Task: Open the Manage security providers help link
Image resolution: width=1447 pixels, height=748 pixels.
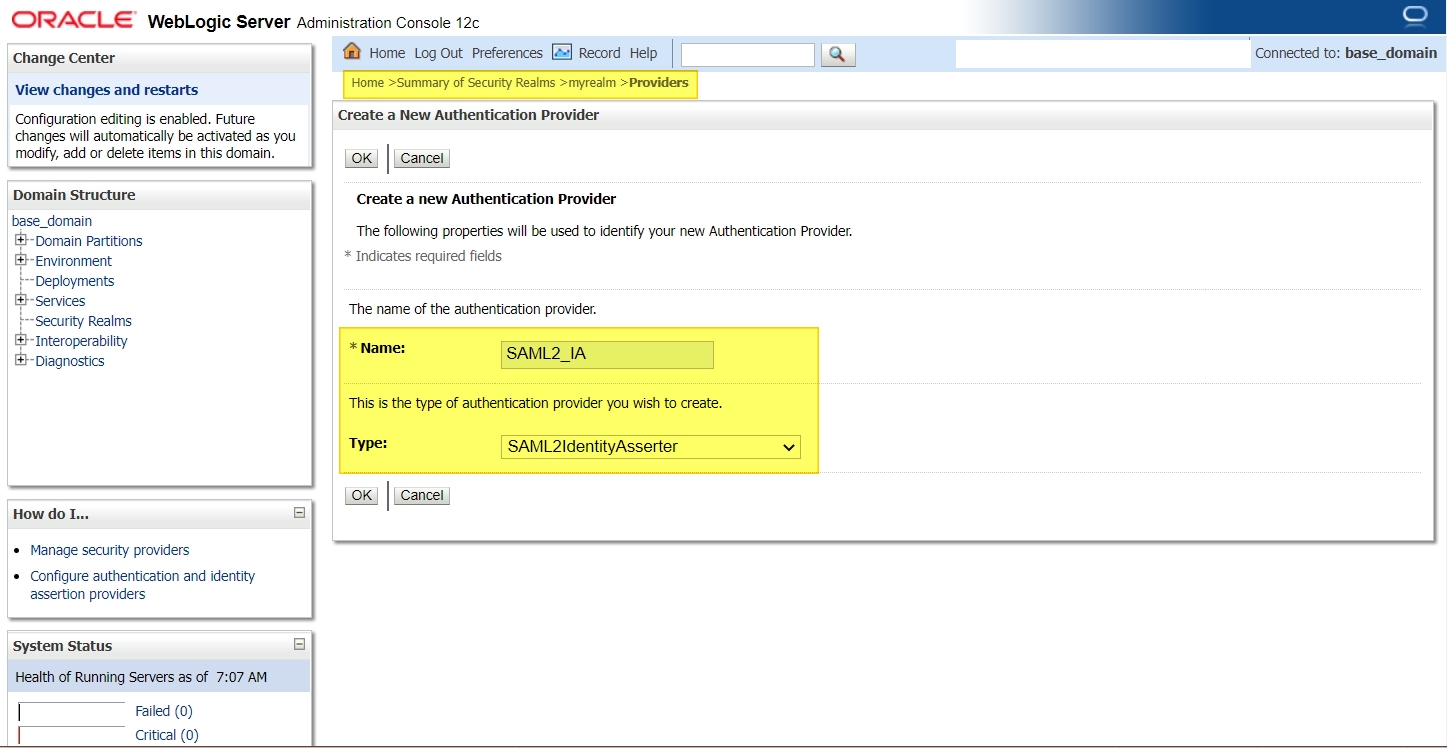Action: click(x=110, y=550)
